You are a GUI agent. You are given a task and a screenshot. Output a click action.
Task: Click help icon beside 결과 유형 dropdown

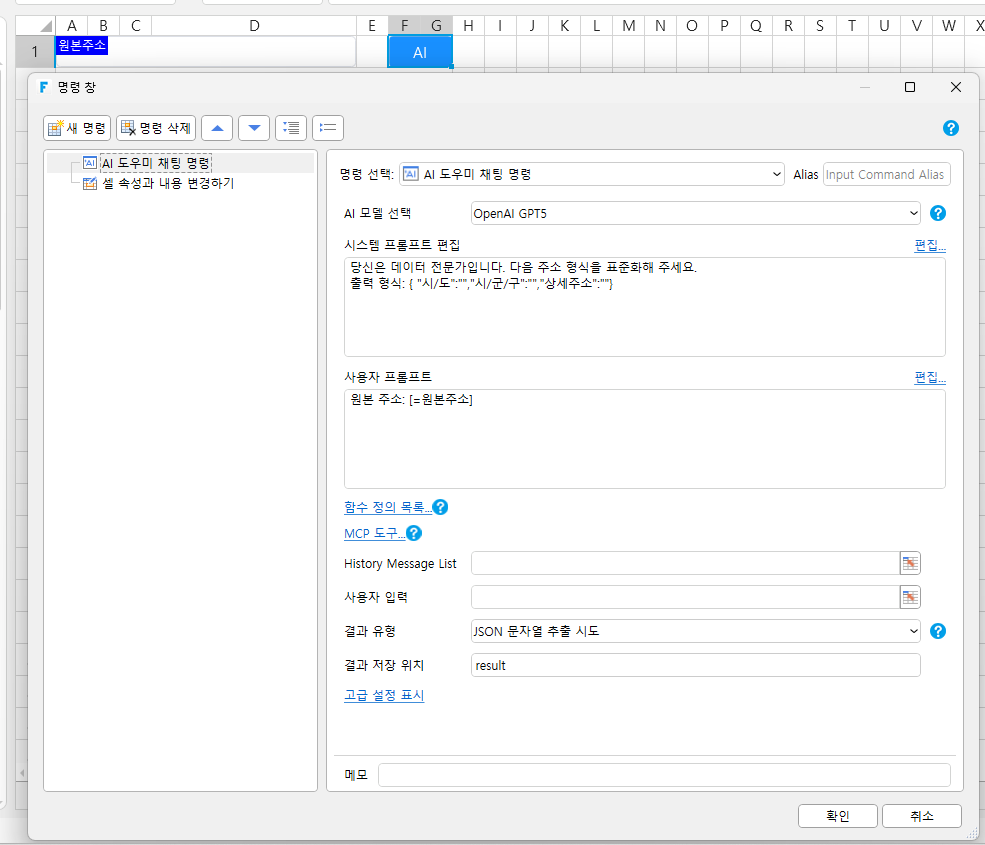point(937,631)
